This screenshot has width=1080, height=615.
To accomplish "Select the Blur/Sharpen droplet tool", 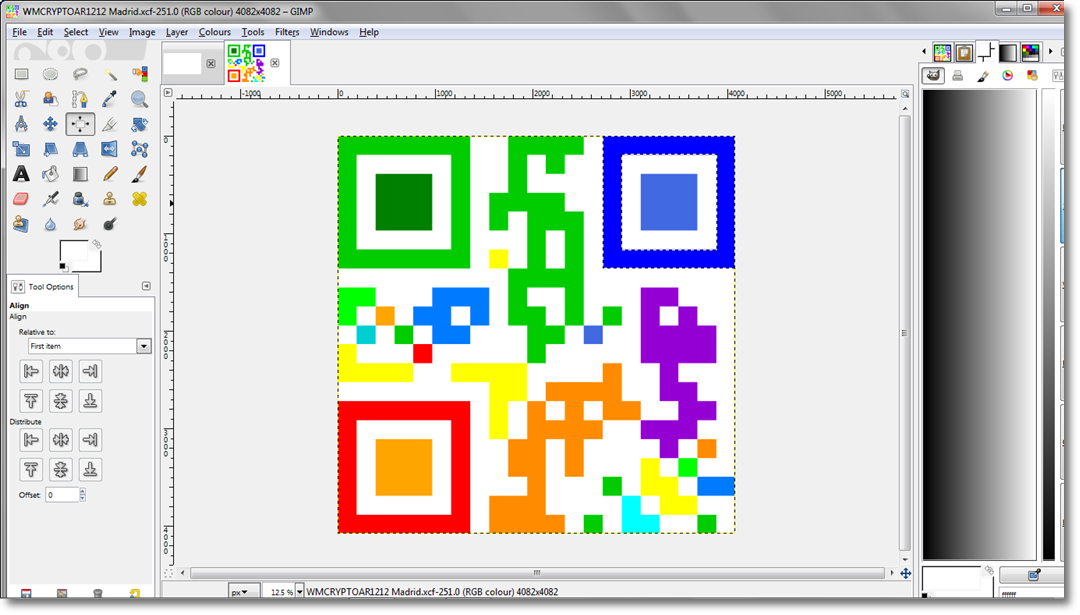I will coord(50,224).
